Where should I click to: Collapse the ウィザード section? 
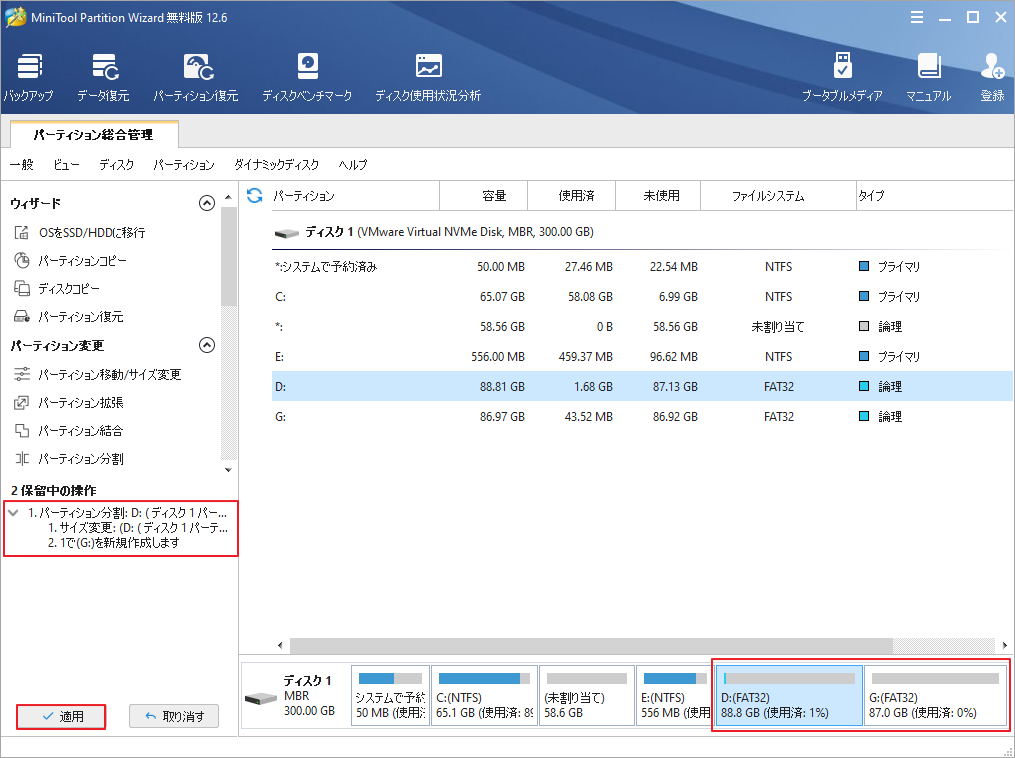point(207,202)
